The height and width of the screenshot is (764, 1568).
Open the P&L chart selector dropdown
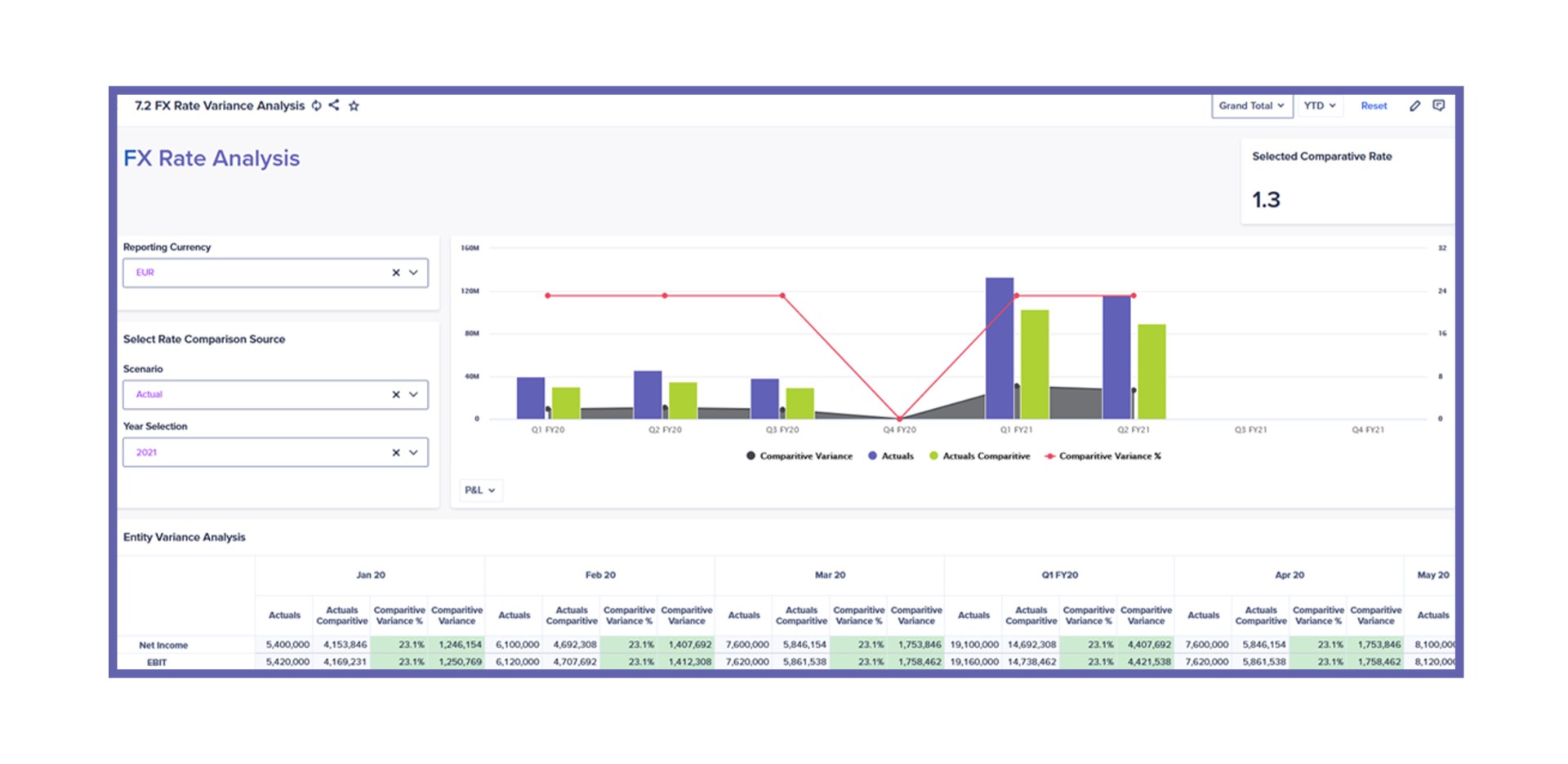tap(480, 491)
